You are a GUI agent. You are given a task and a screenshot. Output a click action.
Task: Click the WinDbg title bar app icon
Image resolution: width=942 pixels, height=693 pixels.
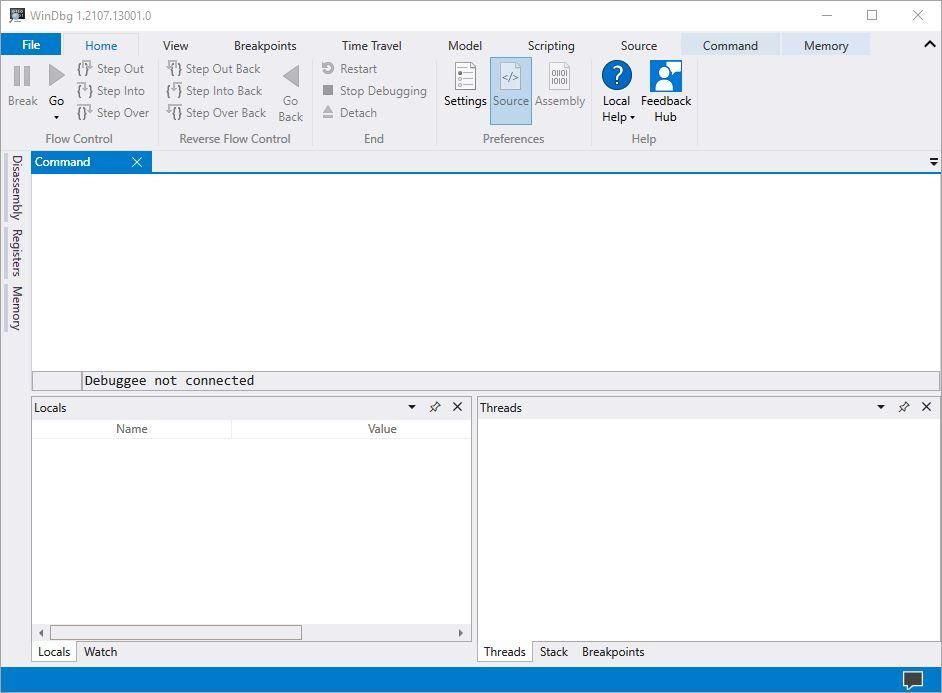click(17, 16)
